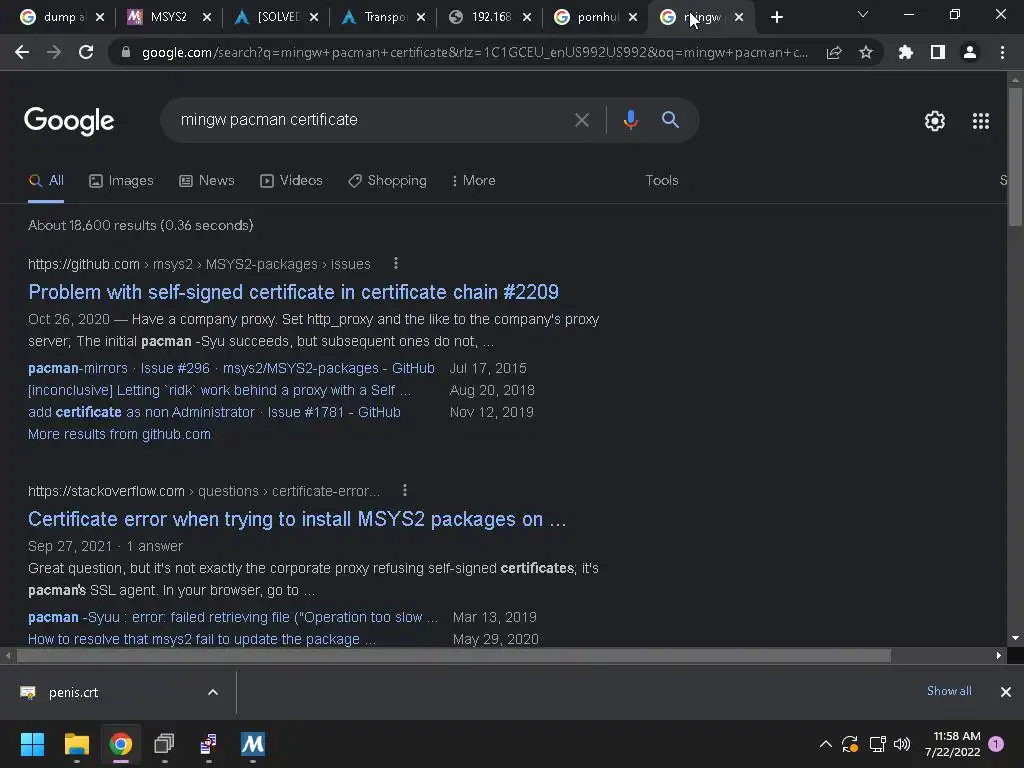This screenshot has width=1024, height=768.
Task: Clear the search box with the X
Action: tap(581, 120)
